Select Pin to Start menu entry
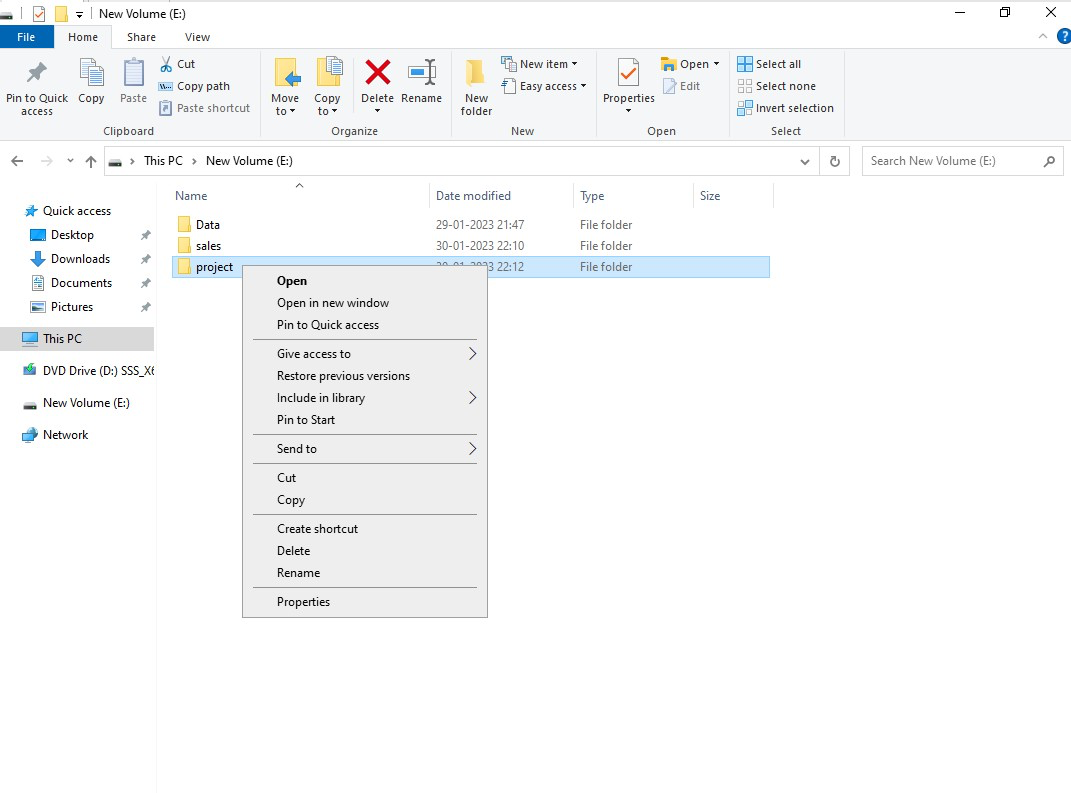Screen dimensions: 1071x793 coord(365,419)
